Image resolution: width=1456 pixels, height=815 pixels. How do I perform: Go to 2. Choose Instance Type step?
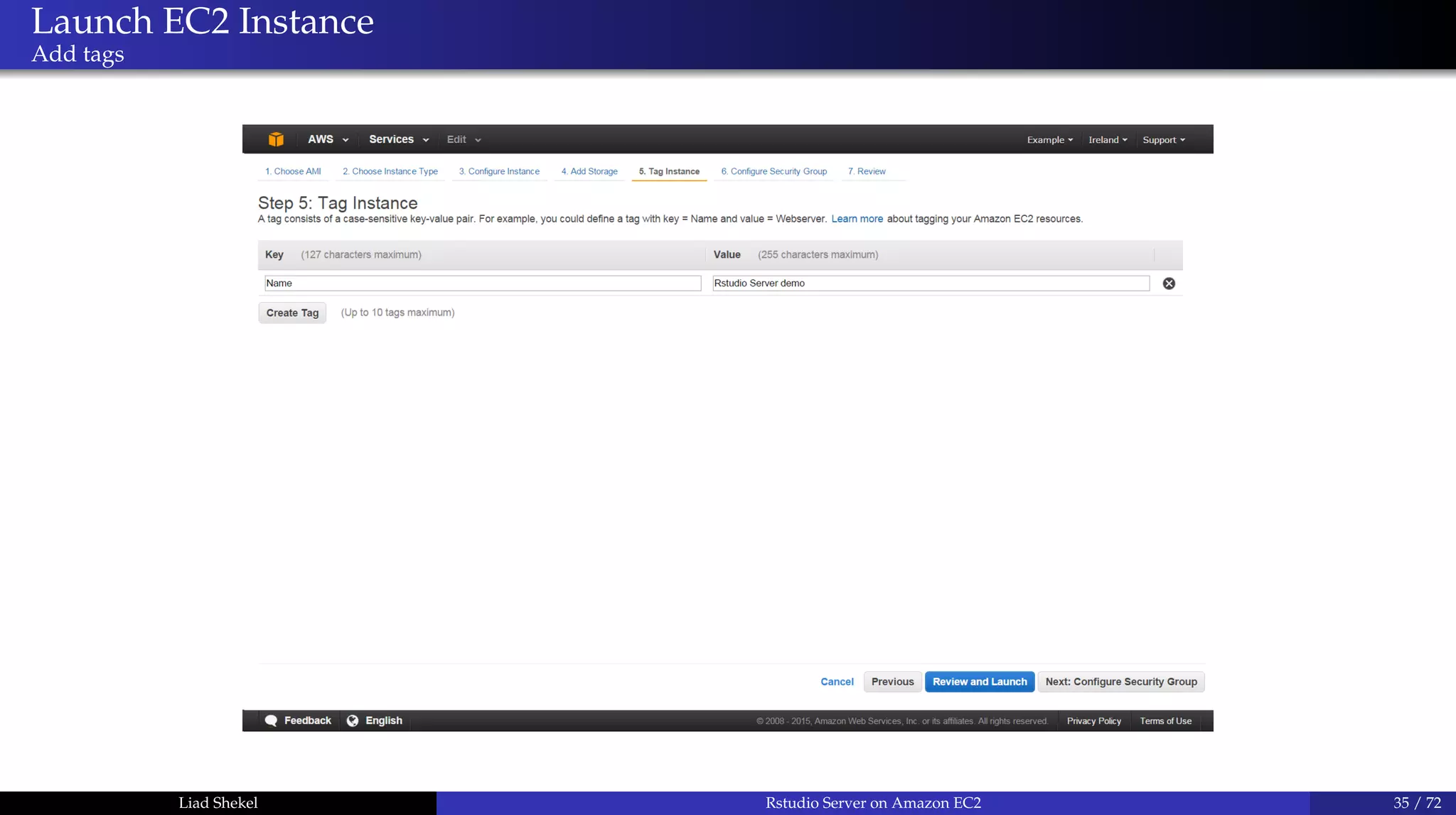[x=390, y=171]
